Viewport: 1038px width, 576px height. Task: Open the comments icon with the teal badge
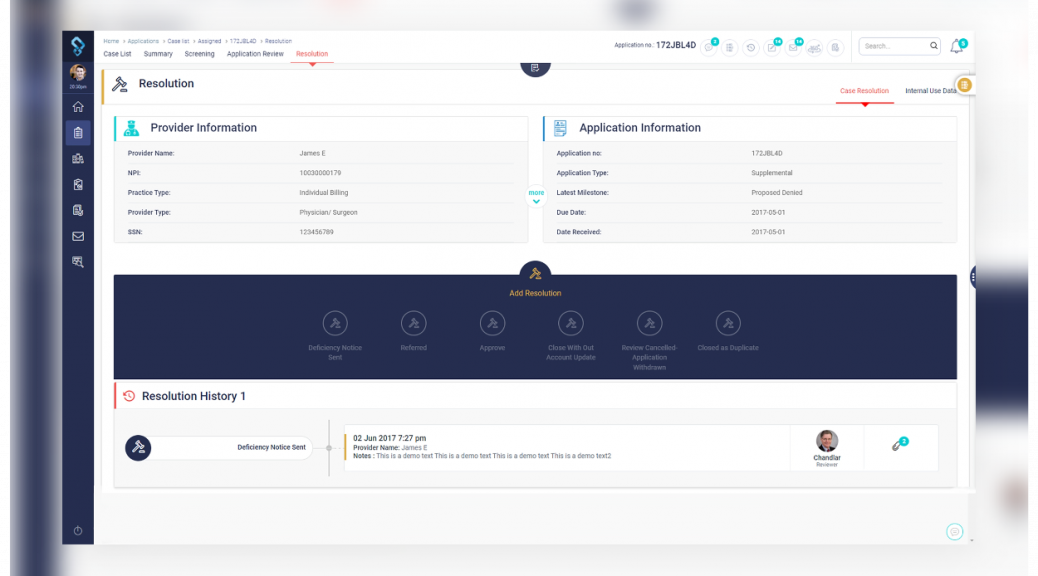(709, 47)
